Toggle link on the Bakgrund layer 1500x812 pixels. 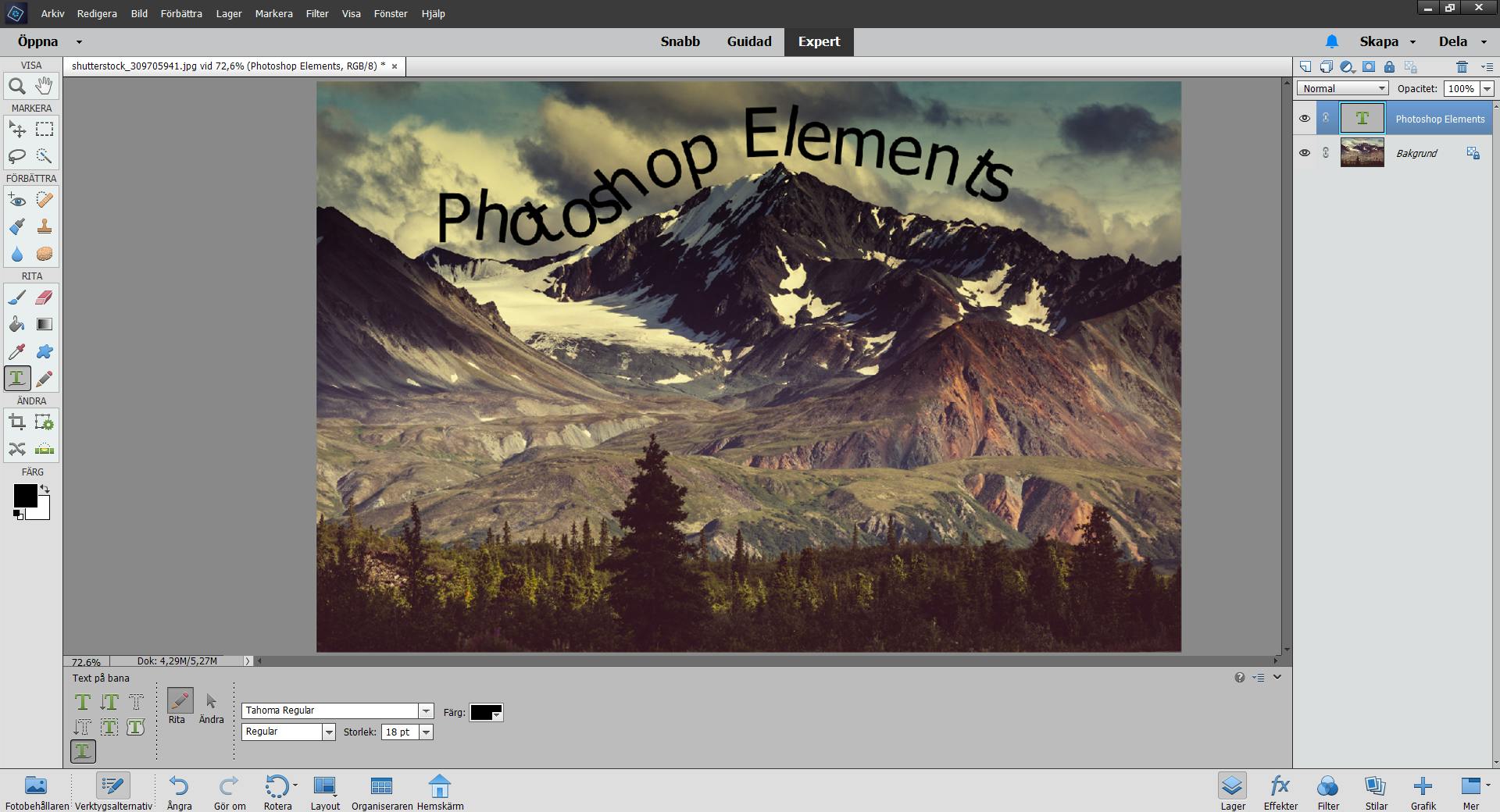click(1326, 153)
